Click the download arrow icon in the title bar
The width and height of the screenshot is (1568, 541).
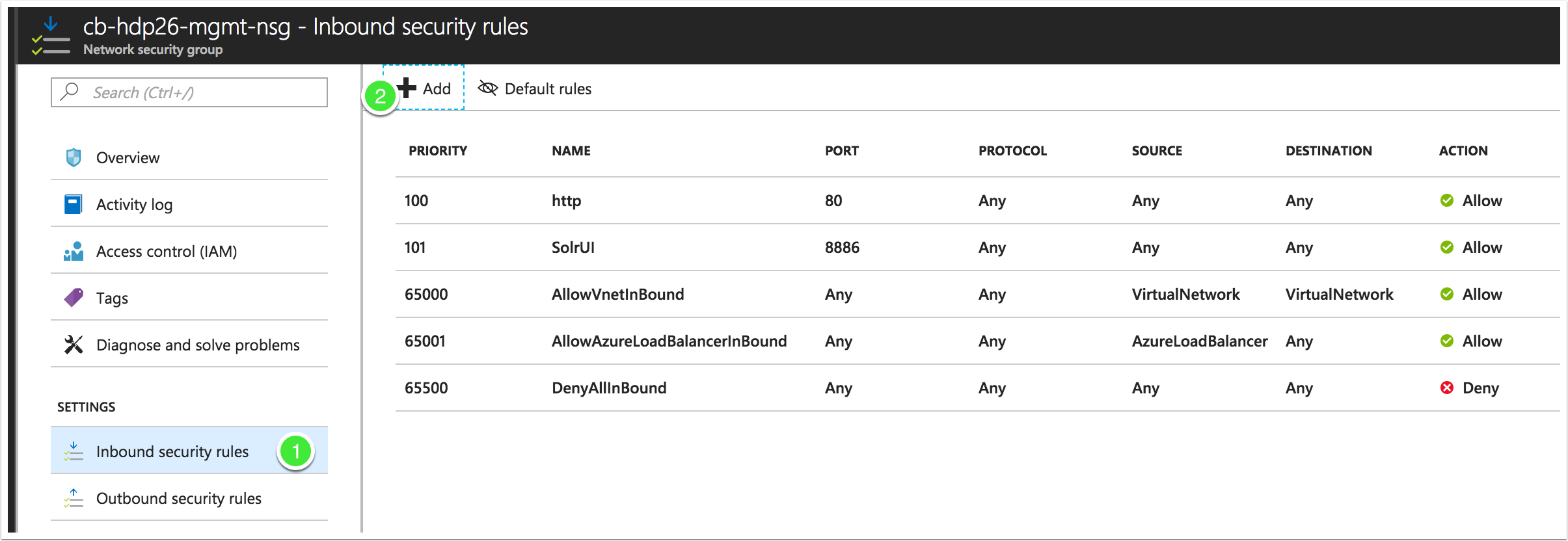tap(50, 23)
